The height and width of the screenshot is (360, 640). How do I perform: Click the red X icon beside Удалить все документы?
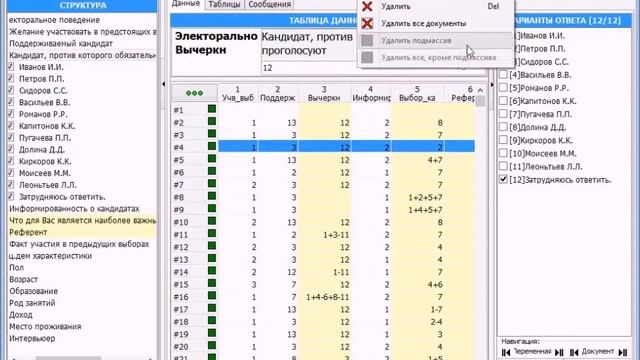click(x=367, y=23)
